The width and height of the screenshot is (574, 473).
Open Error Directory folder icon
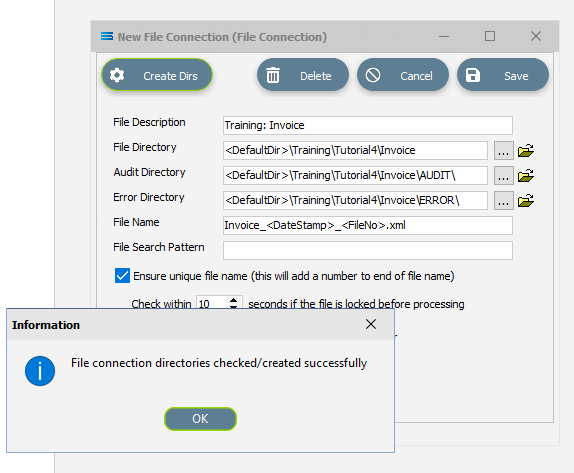[526, 201]
